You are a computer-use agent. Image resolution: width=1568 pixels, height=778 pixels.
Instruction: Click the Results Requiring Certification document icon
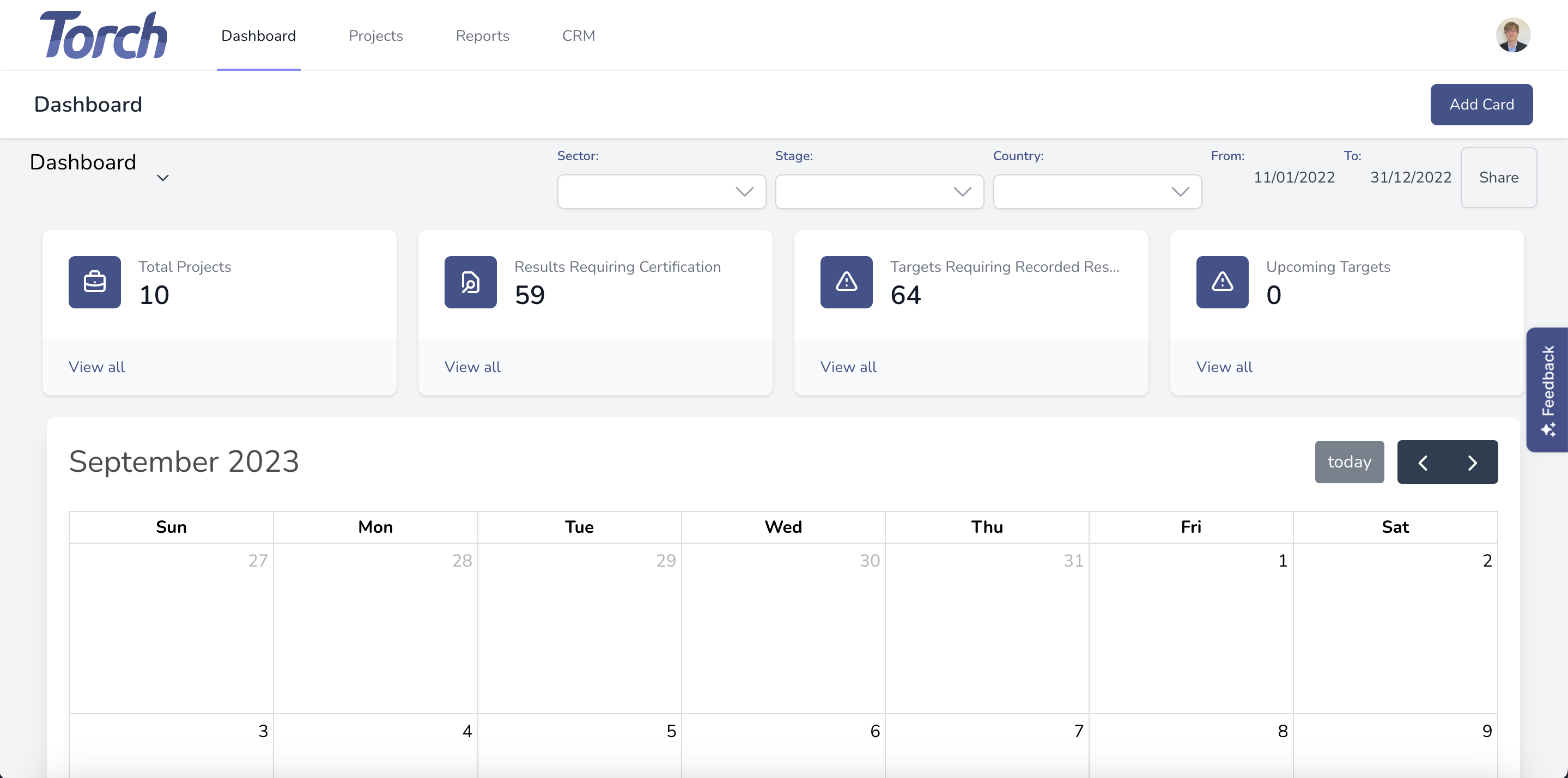[x=471, y=282]
